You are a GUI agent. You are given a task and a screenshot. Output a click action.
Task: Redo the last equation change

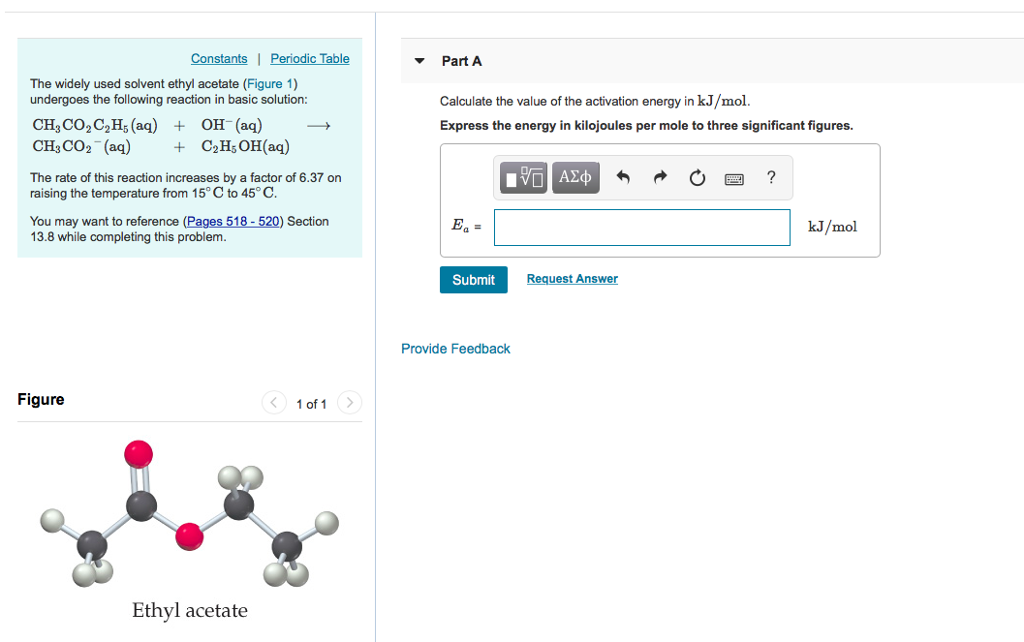659,177
